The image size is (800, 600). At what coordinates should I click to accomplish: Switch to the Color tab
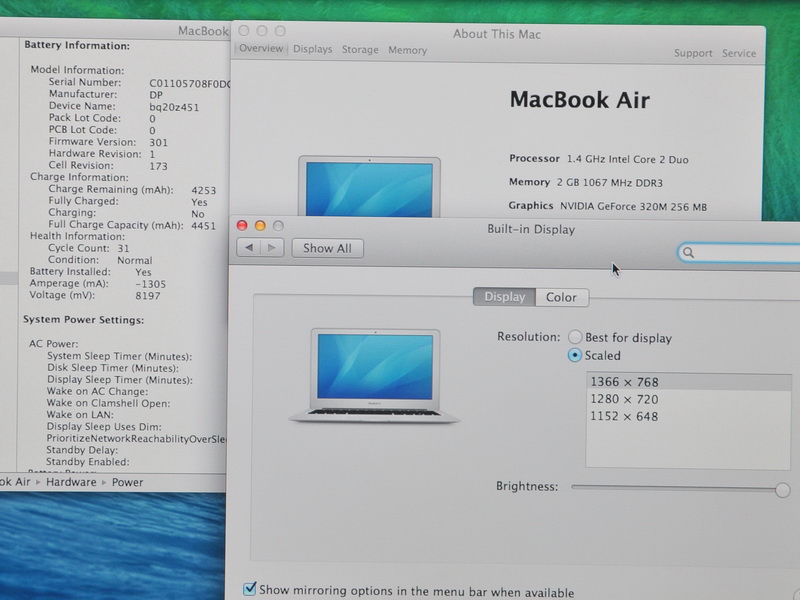click(x=561, y=297)
